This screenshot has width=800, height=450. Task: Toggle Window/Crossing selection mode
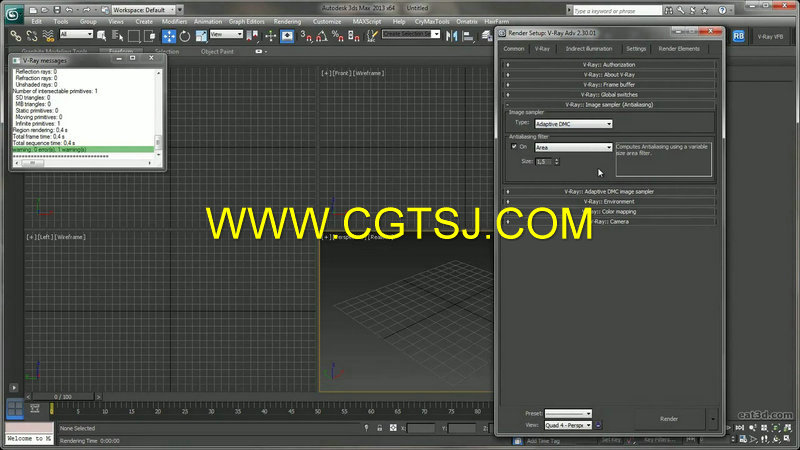150,36
